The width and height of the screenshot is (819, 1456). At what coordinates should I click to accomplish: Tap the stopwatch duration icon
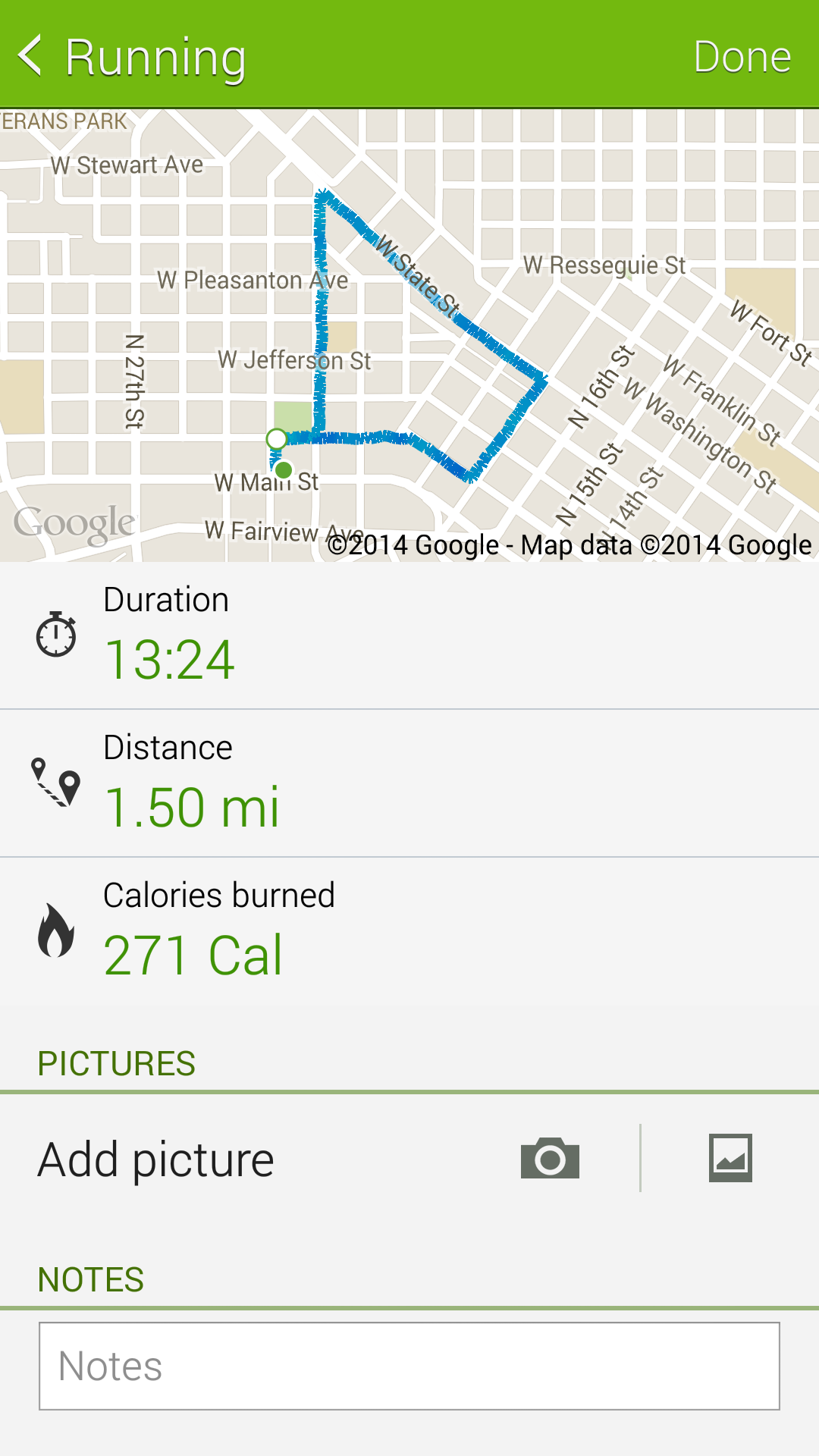pyautogui.click(x=56, y=634)
